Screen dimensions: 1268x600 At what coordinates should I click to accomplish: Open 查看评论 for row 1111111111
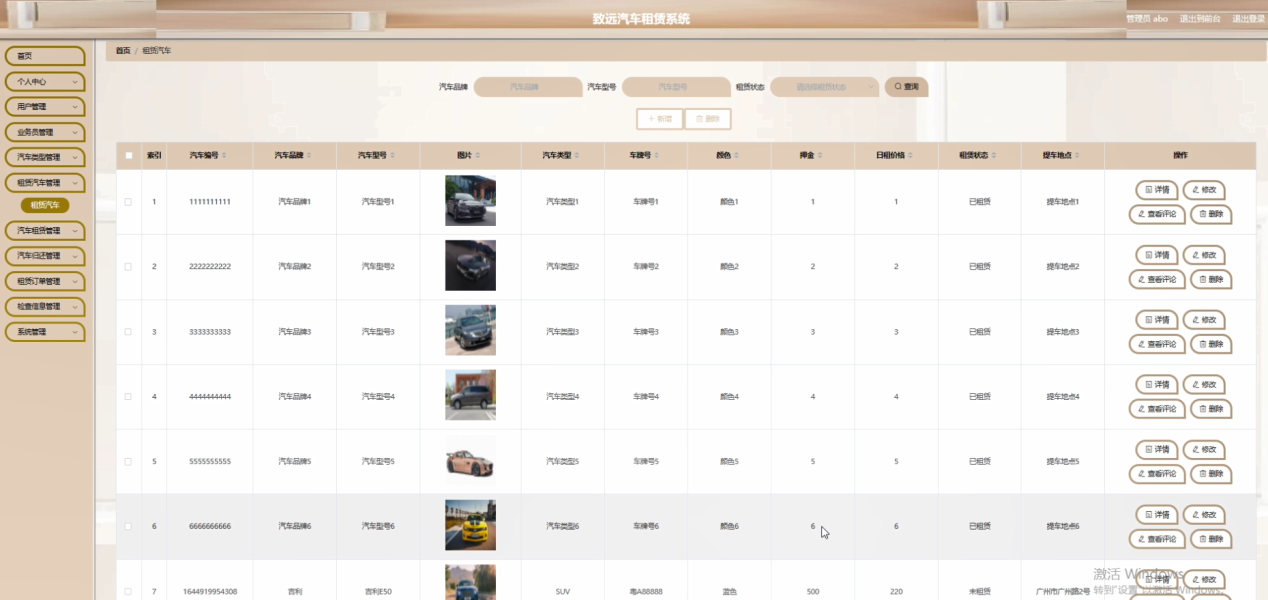point(1157,214)
